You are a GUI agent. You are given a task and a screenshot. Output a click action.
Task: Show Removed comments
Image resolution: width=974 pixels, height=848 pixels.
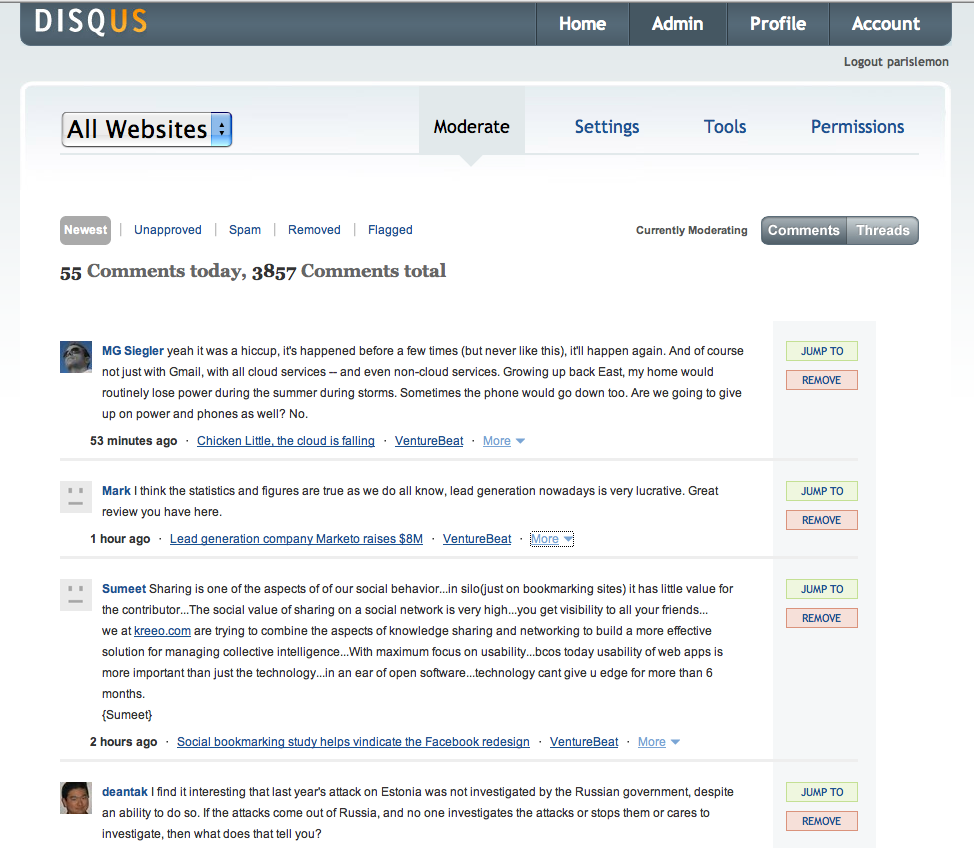[314, 230]
